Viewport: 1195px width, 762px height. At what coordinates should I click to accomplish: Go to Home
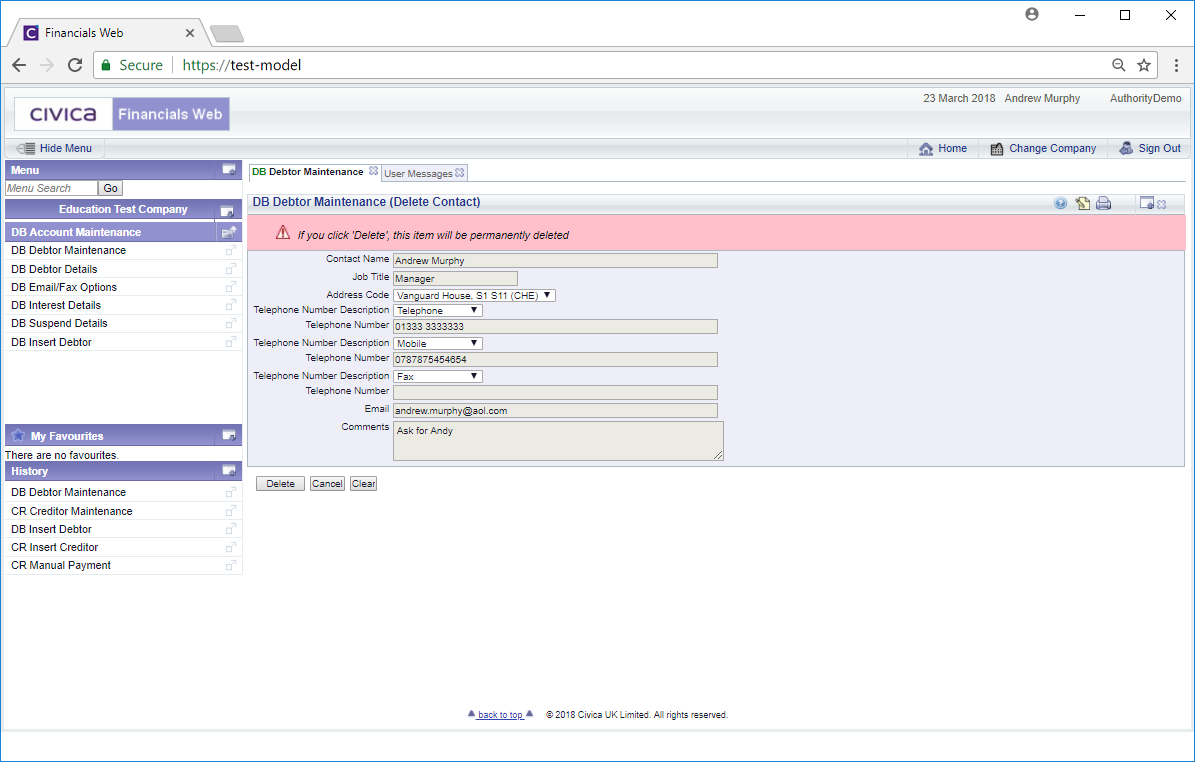tap(943, 149)
